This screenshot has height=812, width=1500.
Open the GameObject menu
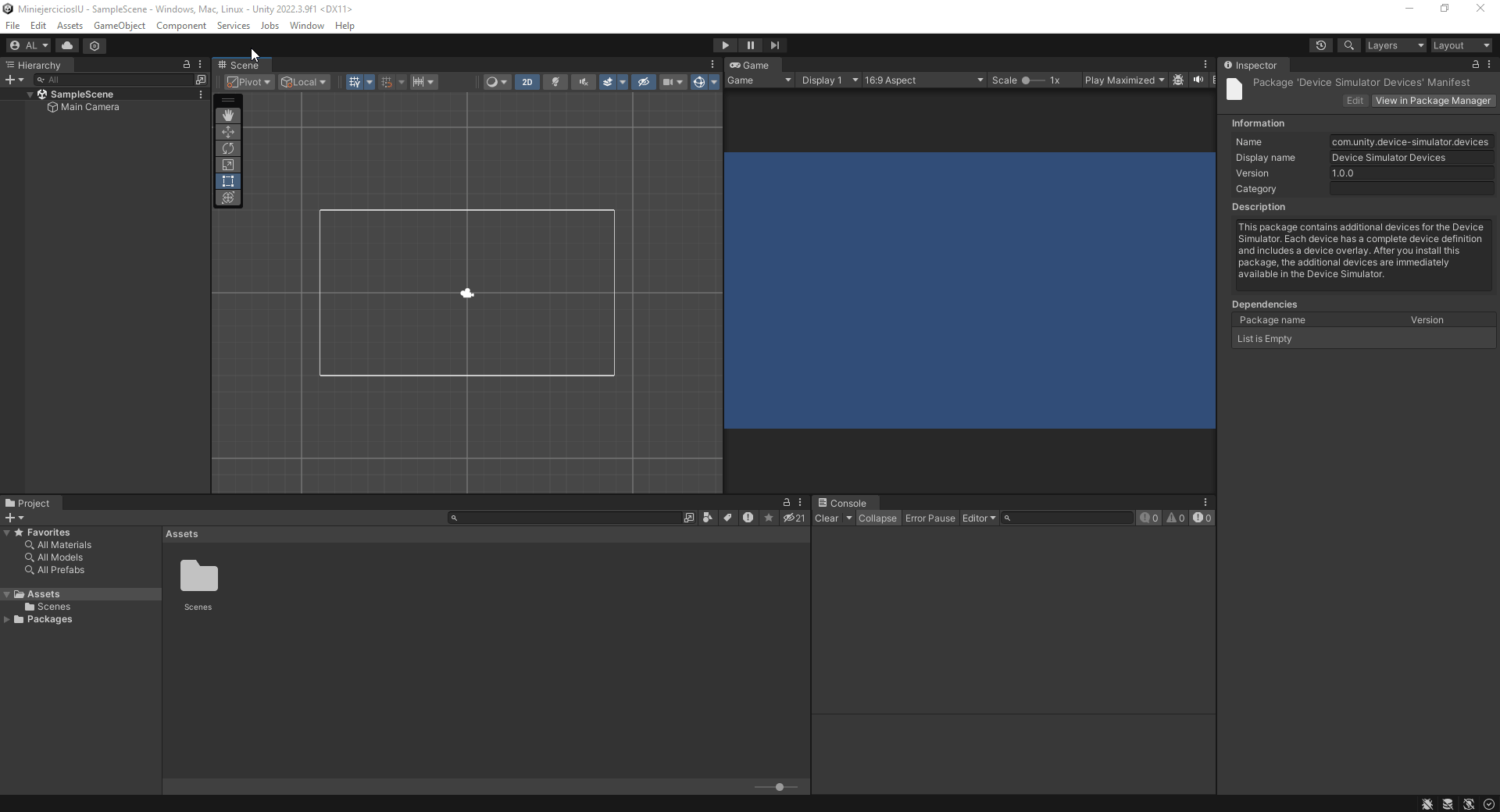[119, 26]
